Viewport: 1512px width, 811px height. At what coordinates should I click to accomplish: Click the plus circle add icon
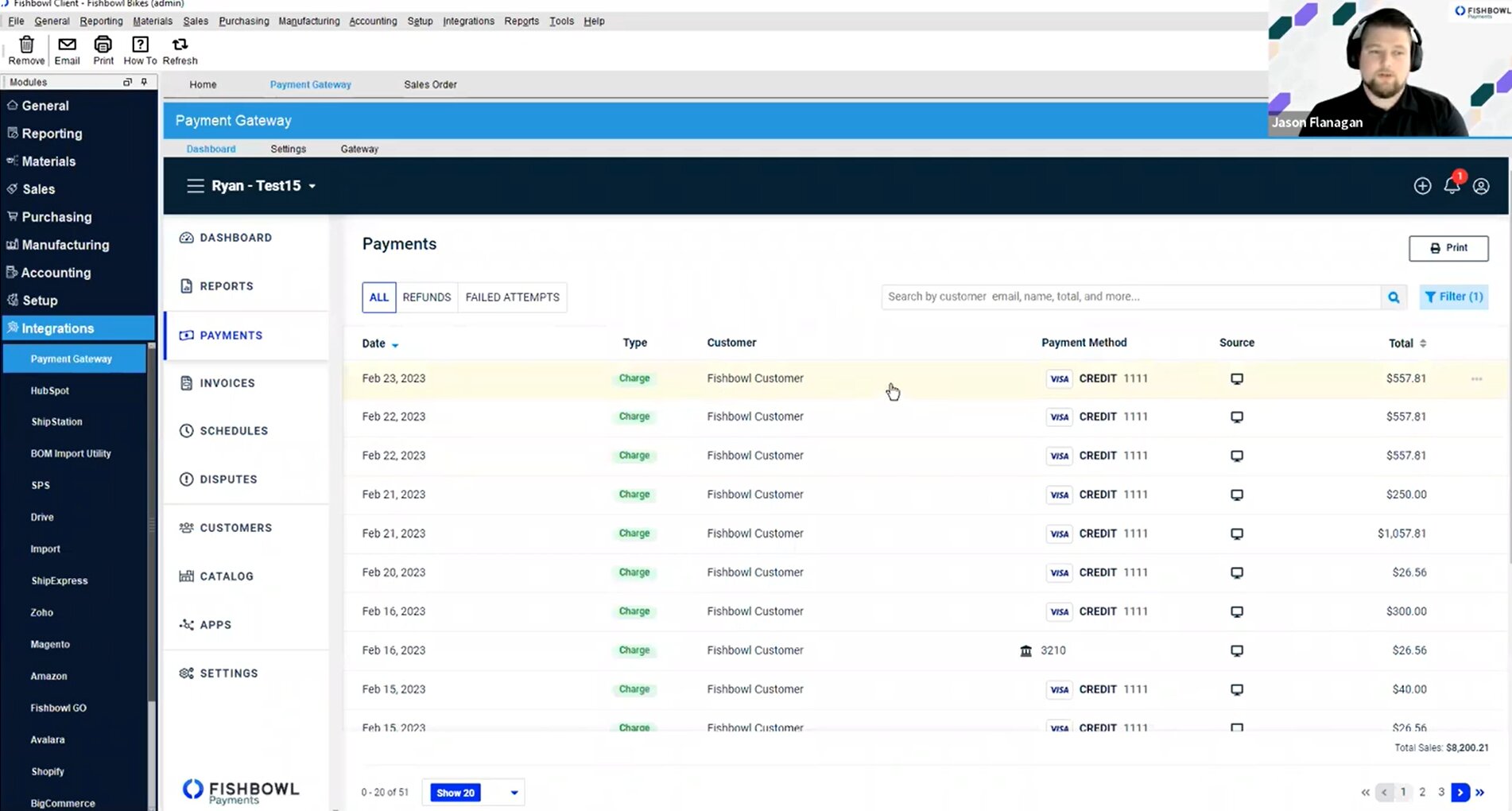[x=1422, y=186]
